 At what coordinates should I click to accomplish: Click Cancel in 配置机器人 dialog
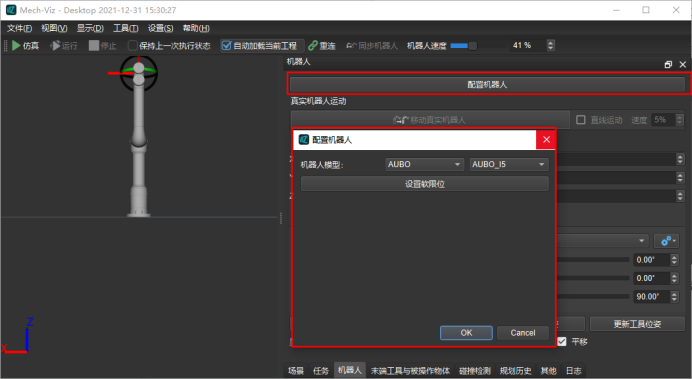pos(523,333)
